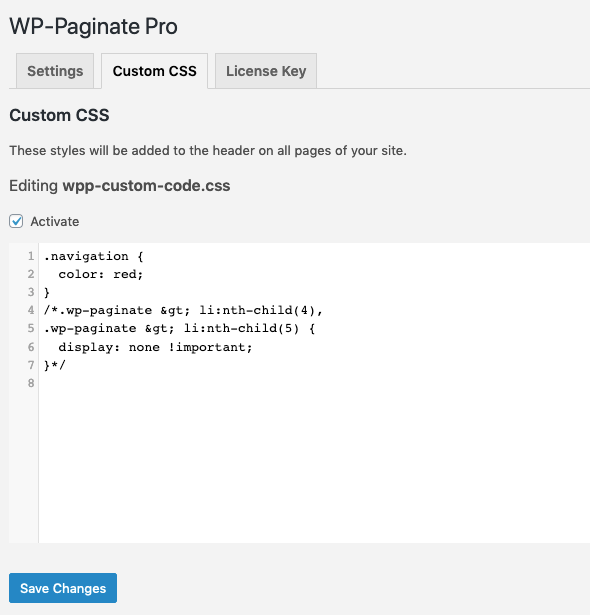
Task: Select the Custom CSS tab
Action: tap(155, 71)
